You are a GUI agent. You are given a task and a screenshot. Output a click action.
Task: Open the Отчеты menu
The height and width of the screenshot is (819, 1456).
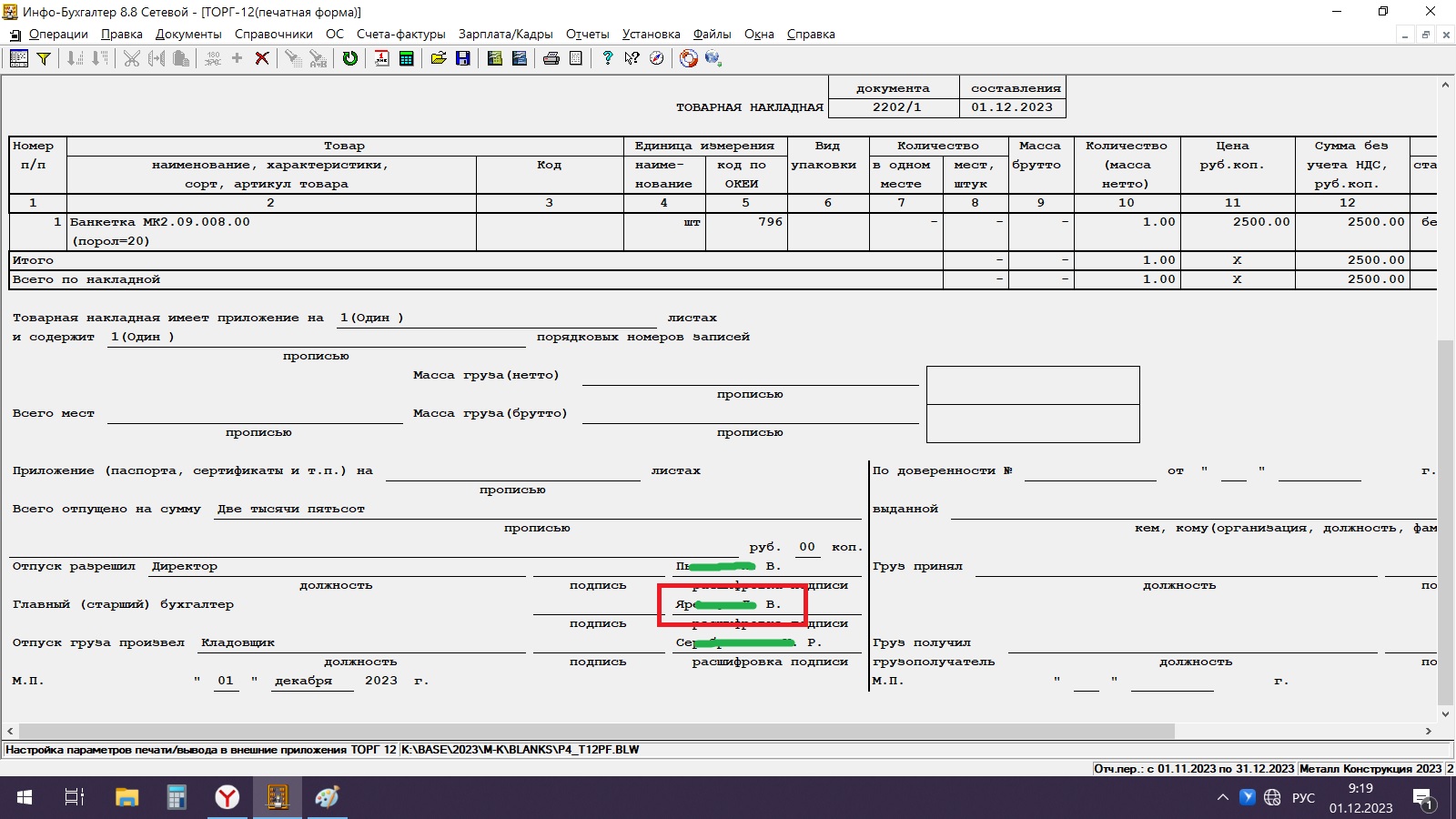(x=588, y=35)
